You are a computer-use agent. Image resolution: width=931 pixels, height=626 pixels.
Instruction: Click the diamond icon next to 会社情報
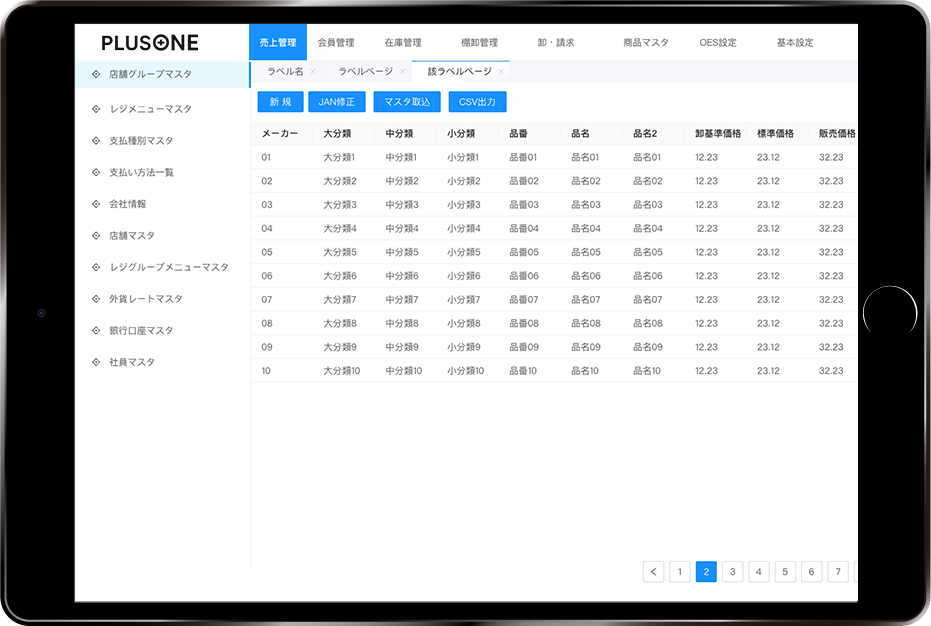point(95,204)
